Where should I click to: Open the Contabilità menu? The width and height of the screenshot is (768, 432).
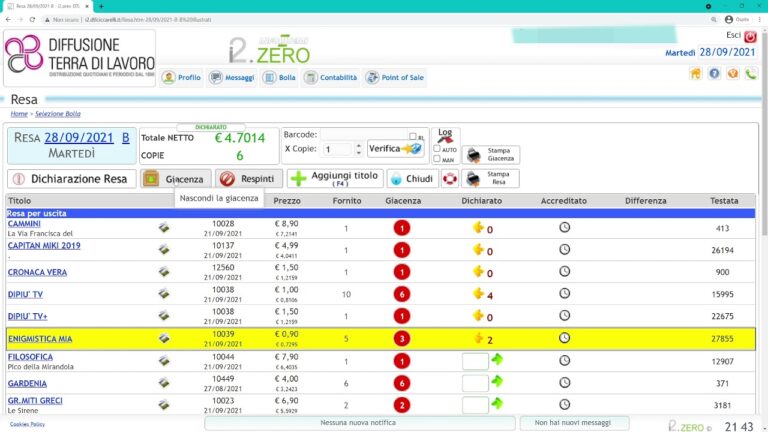coord(330,77)
